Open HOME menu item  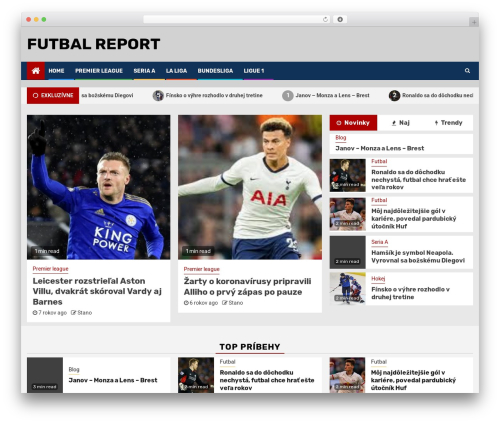click(x=56, y=71)
